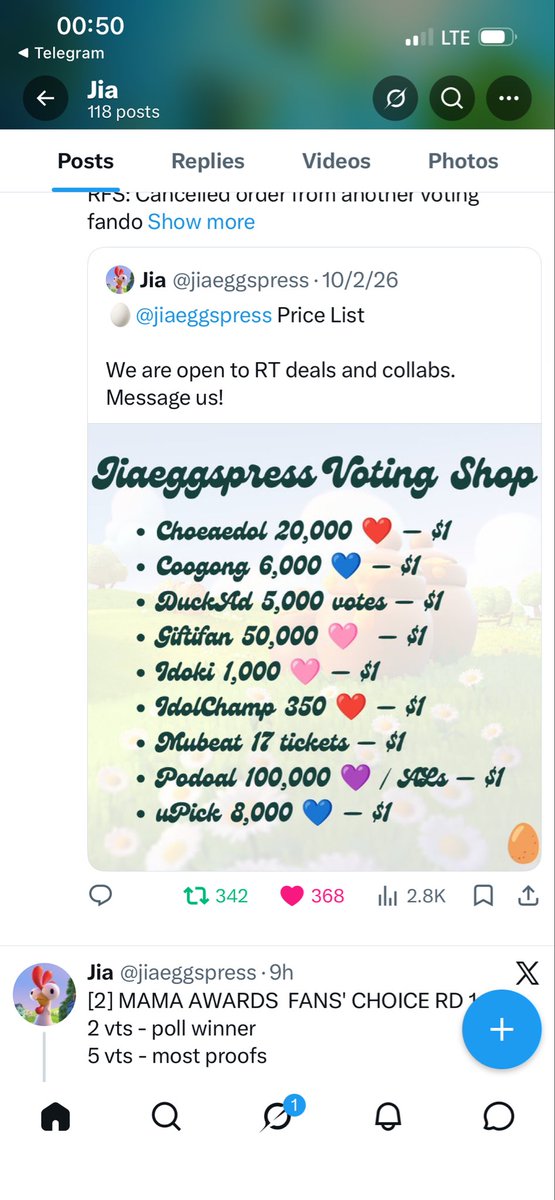
Task: Expand truncated text with Show more
Action: point(201,222)
